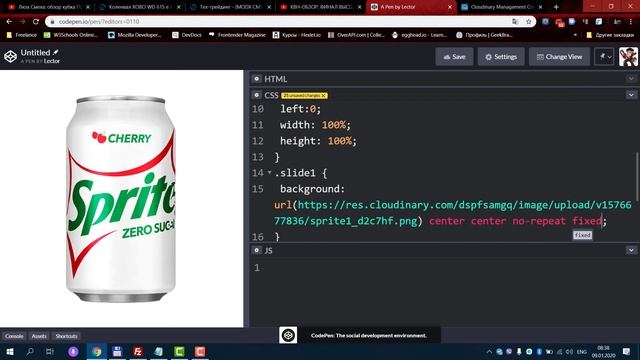This screenshot has width=640, height=360.
Task: Click Change View button
Action: (x=559, y=57)
